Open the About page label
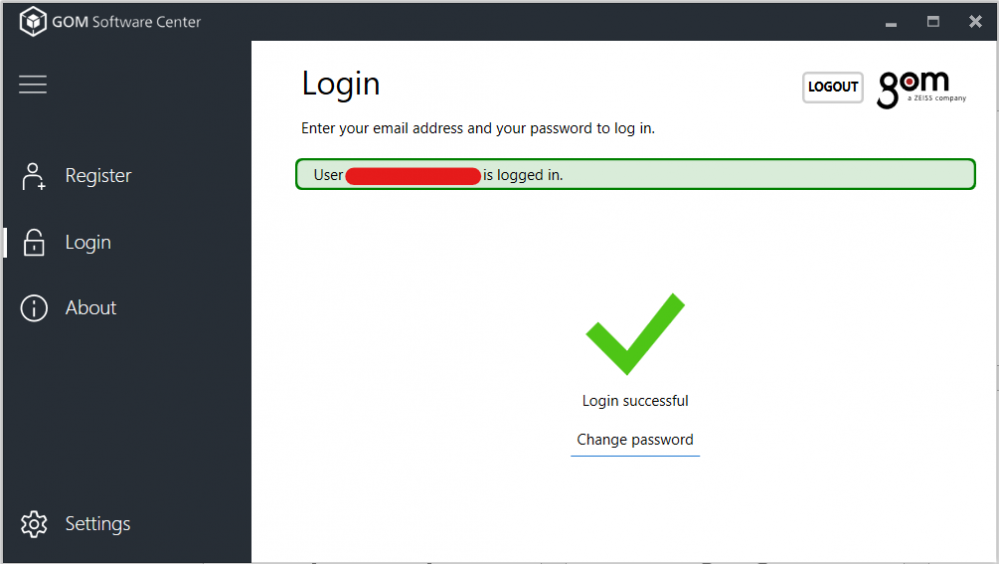 pyautogui.click(x=91, y=308)
